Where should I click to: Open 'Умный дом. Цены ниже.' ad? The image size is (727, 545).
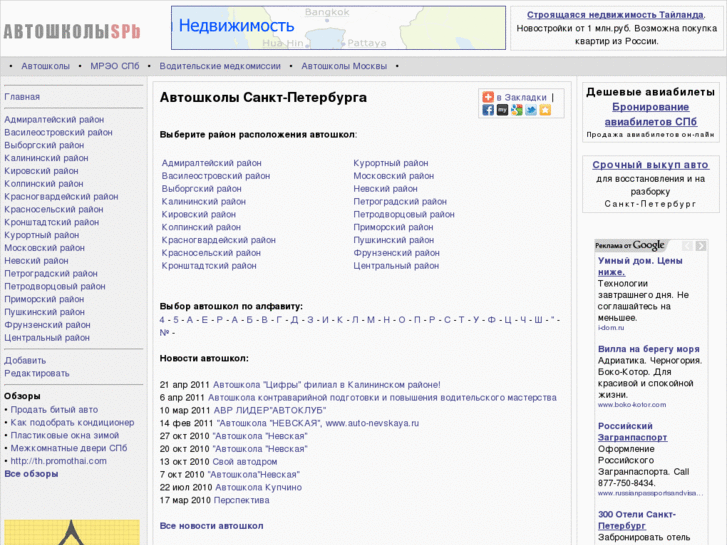click(640, 266)
